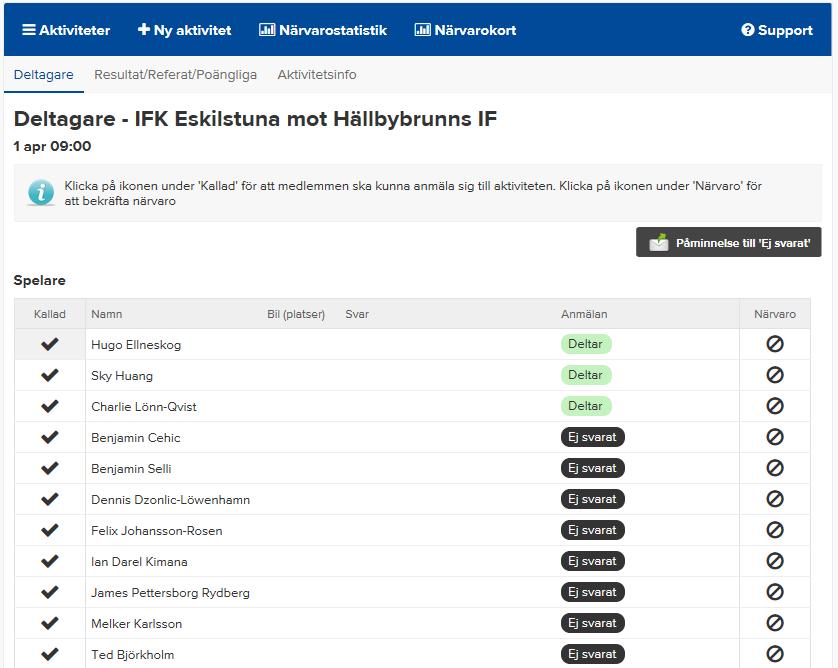
Task: Switch to Resultat/Referat/Poängliga tab
Action: (x=175, y=75)
